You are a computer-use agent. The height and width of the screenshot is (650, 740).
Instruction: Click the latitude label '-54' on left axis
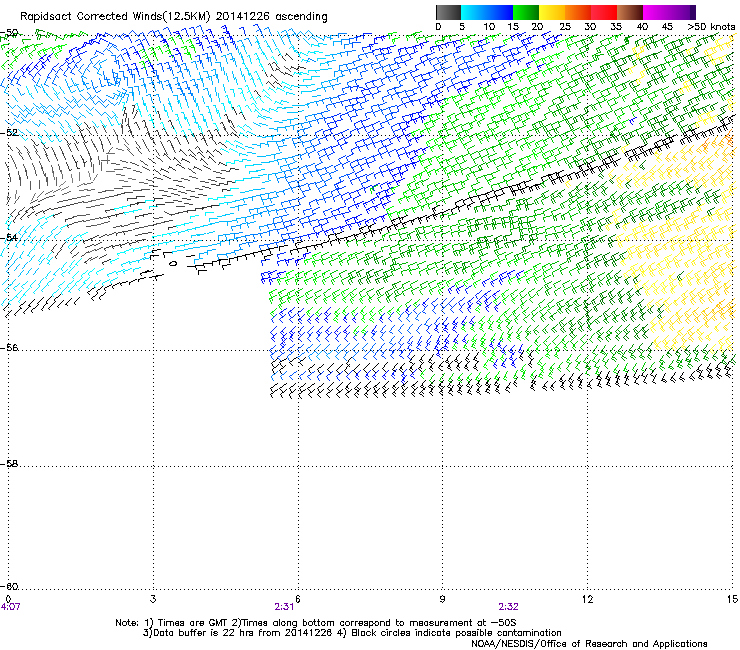9,237
